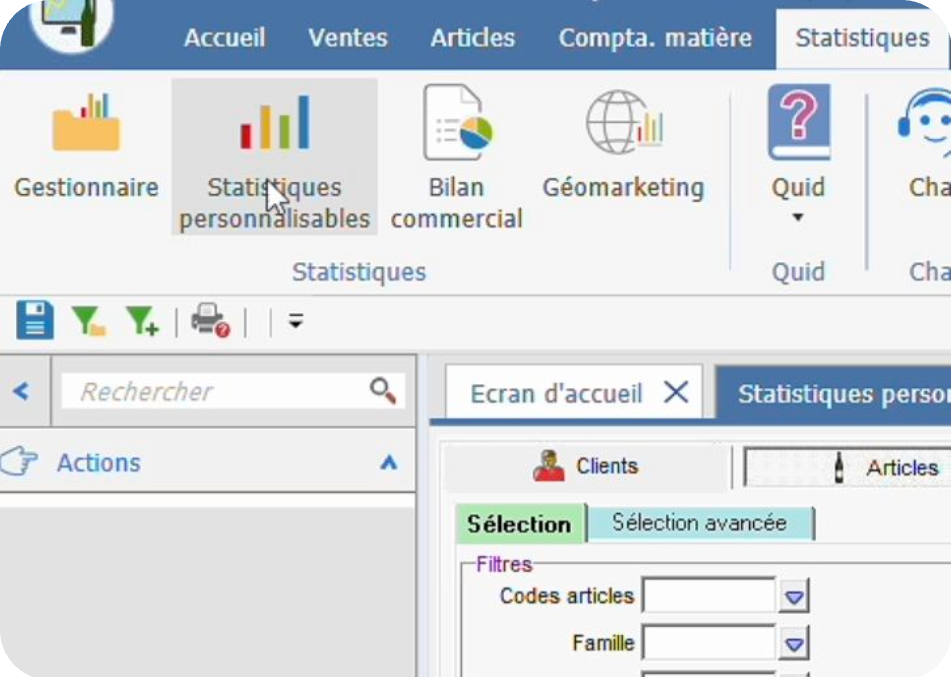Open a saved filter with the funnel-folder icon

(x=89, y=320)
